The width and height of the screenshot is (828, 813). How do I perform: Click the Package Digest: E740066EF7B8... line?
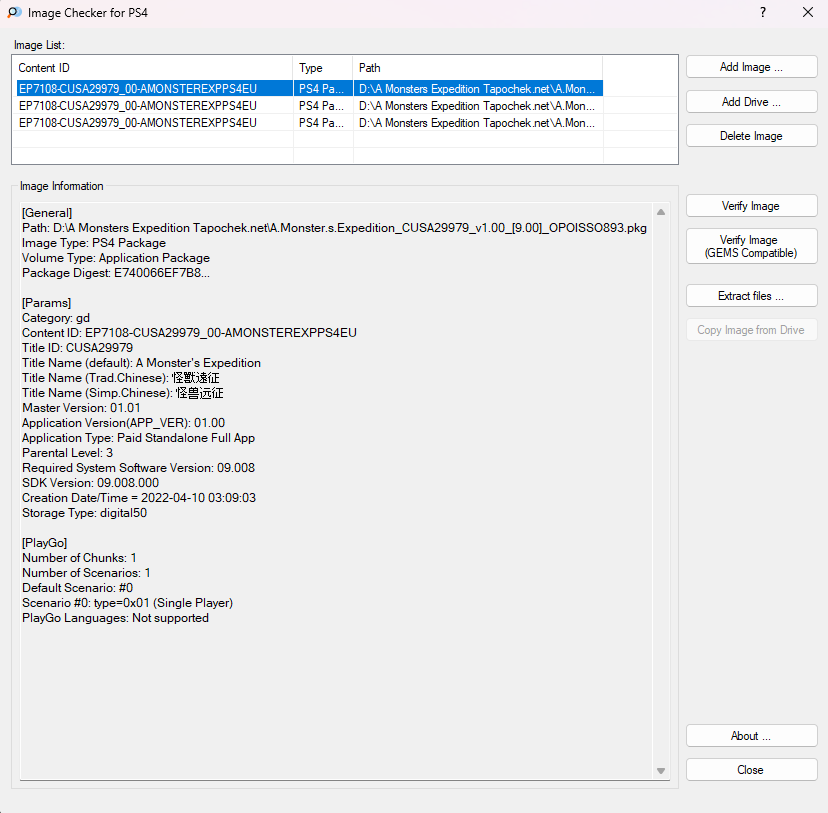coord(116,273)
